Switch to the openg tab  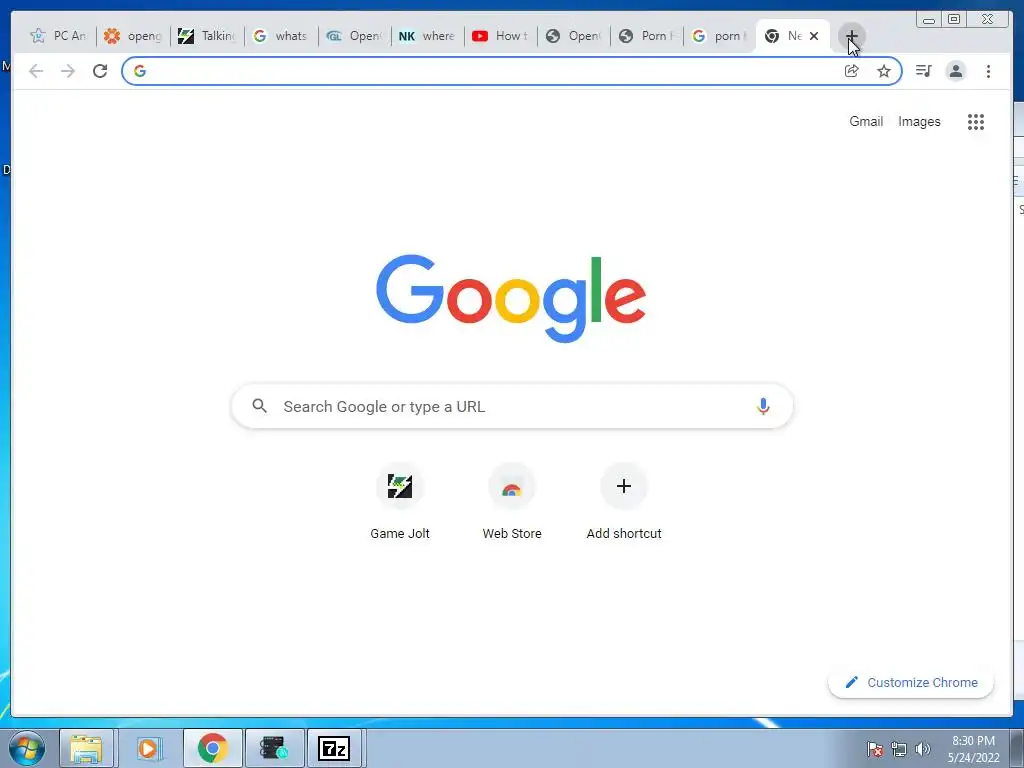(x=133, y=36)
